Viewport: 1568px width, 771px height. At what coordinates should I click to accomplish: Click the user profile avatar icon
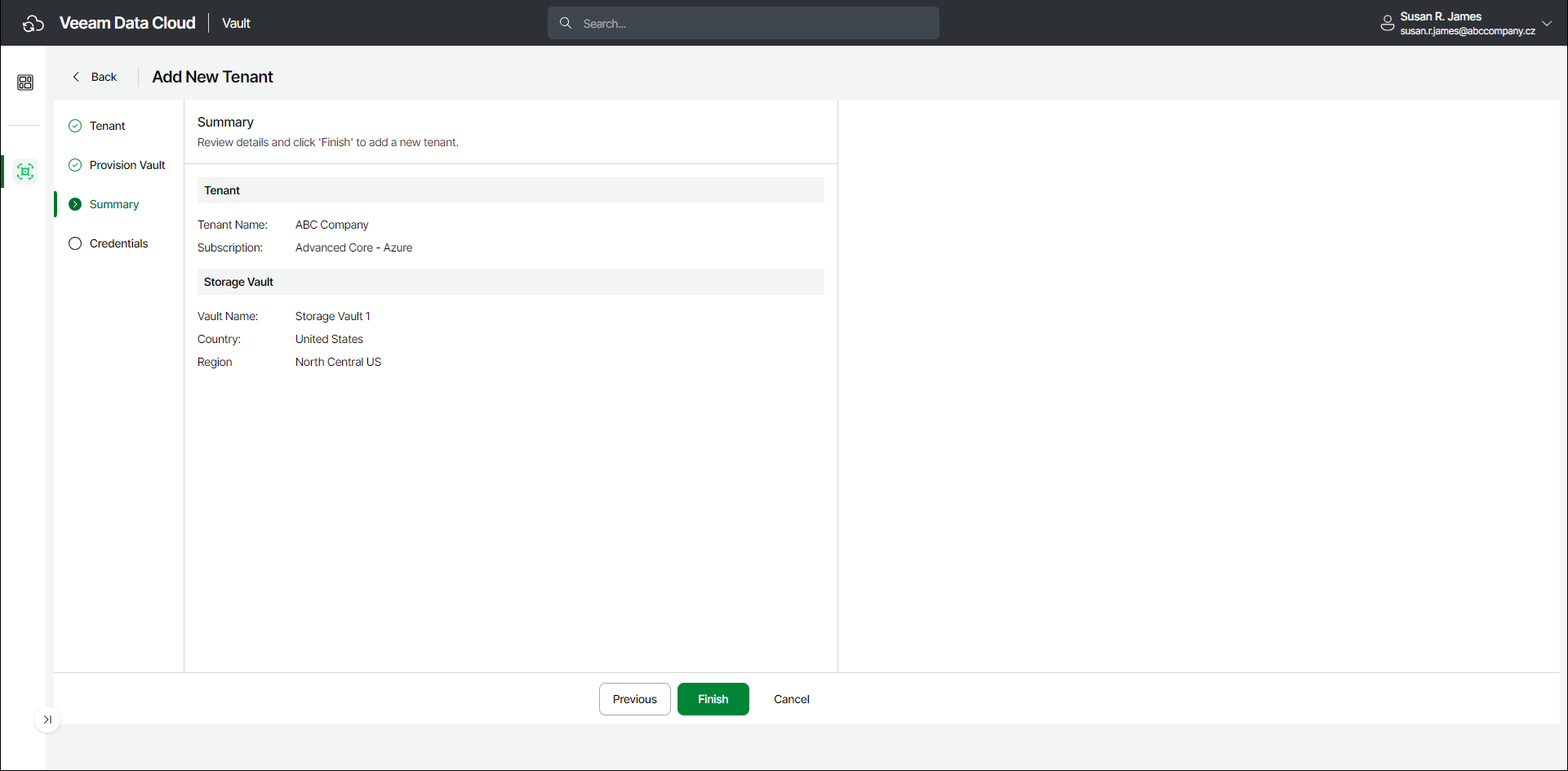click(1387, 24)
